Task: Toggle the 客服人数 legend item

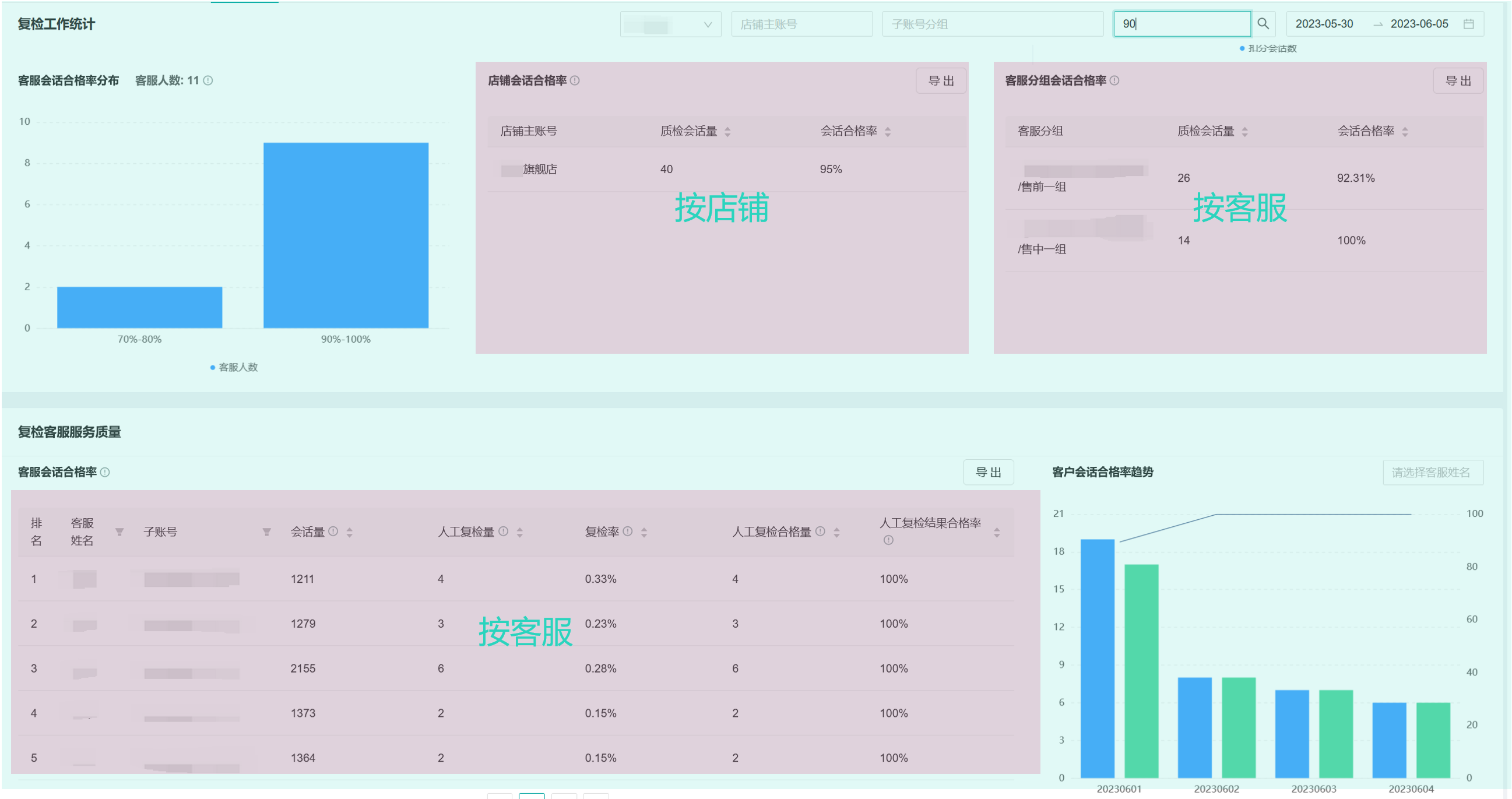Action: (234, 368)
